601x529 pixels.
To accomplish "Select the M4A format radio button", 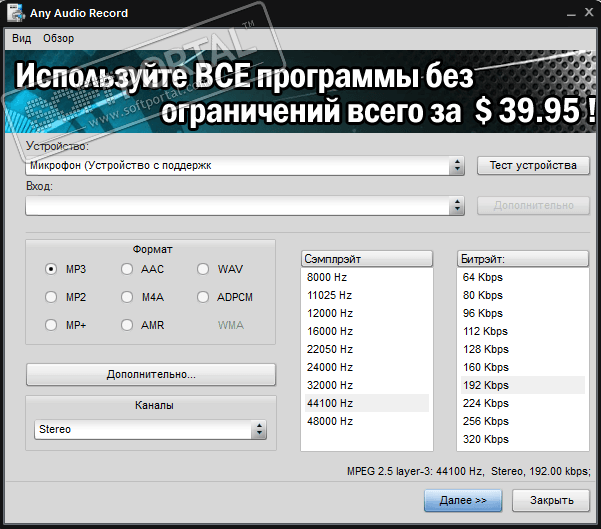I will [127, 297].
